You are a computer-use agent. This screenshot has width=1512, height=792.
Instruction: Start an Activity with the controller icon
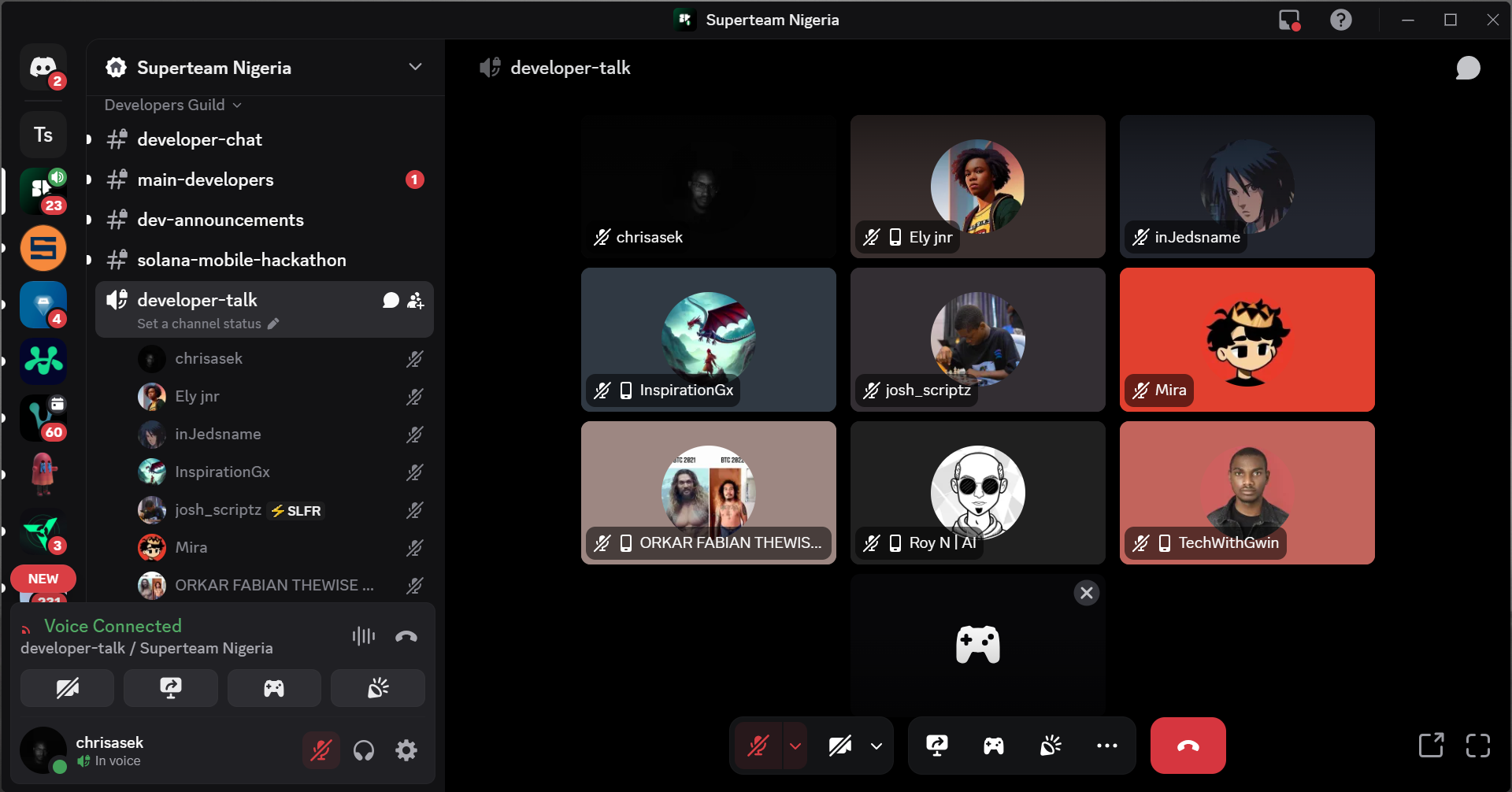coord(993,746)
